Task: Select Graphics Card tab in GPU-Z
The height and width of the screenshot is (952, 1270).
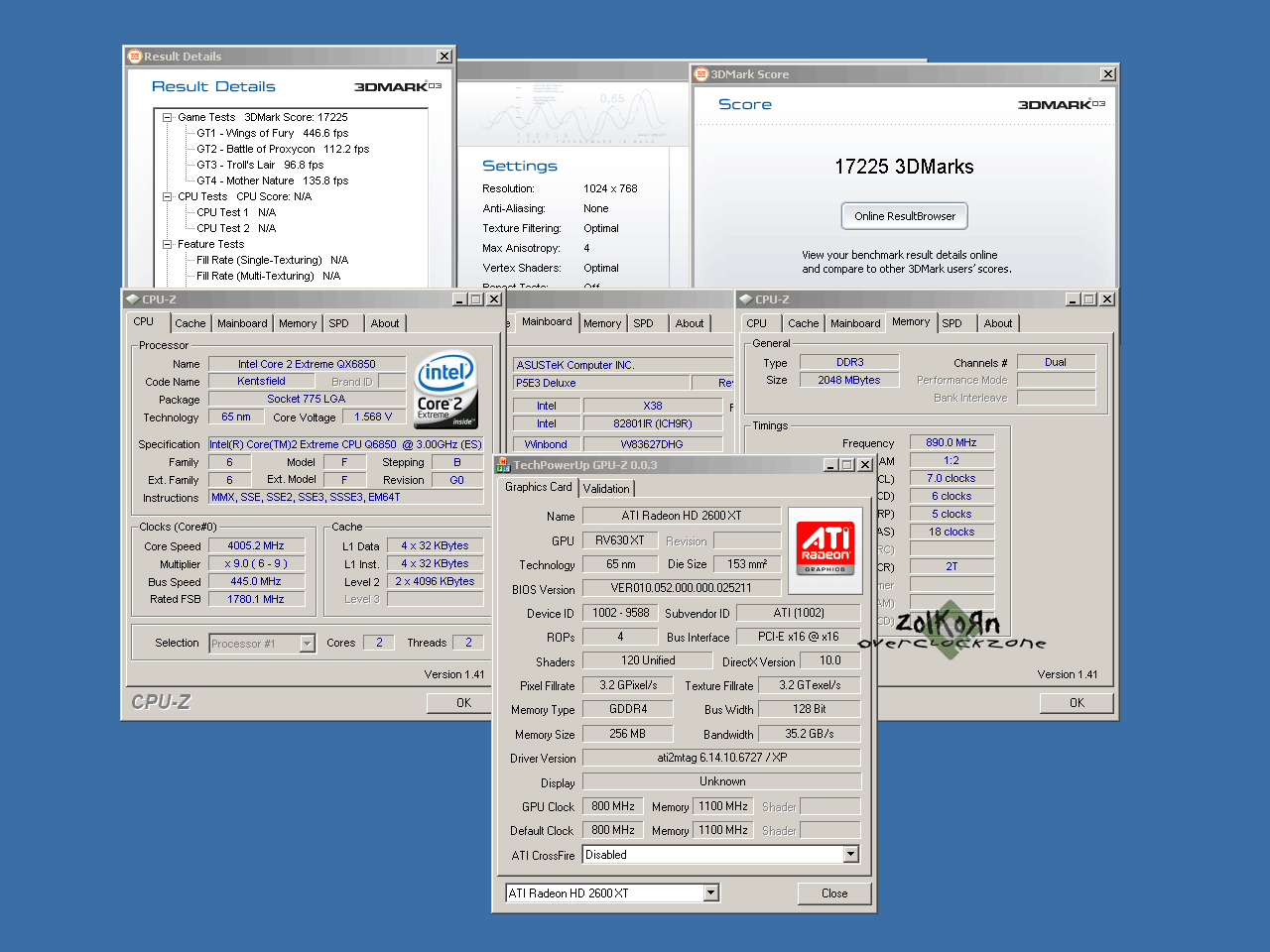Action: [x=539, y=487]
